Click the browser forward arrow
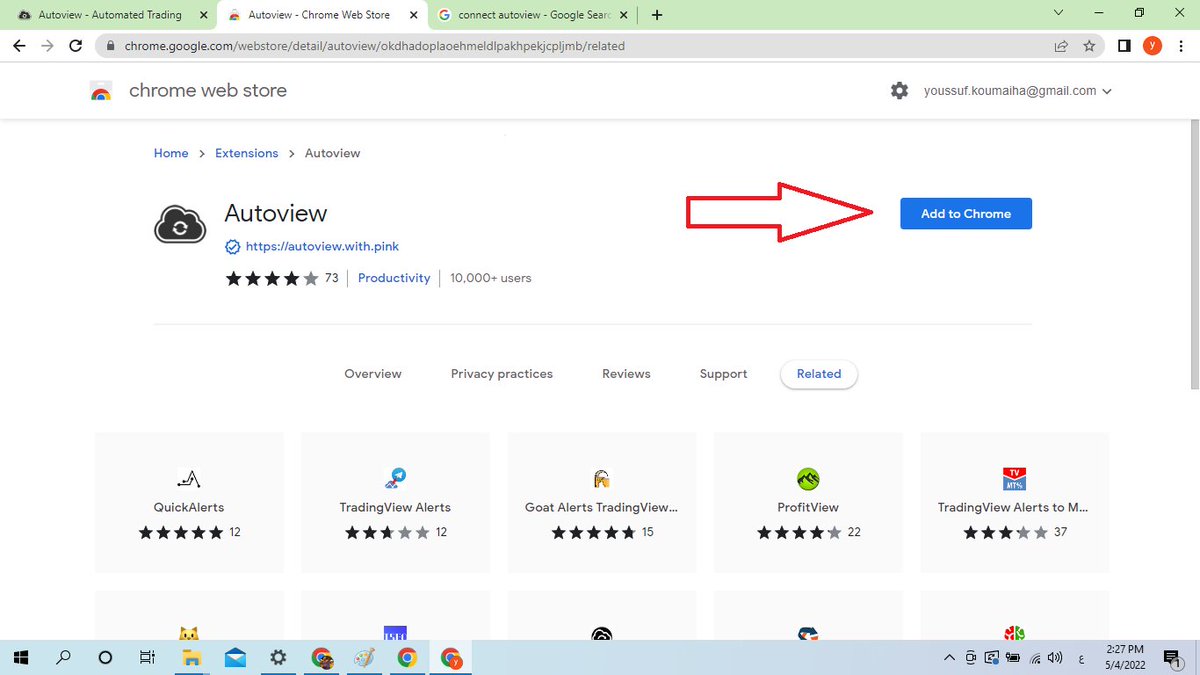Viewport: 1200px width, 675px height. (x=47, y=46)
